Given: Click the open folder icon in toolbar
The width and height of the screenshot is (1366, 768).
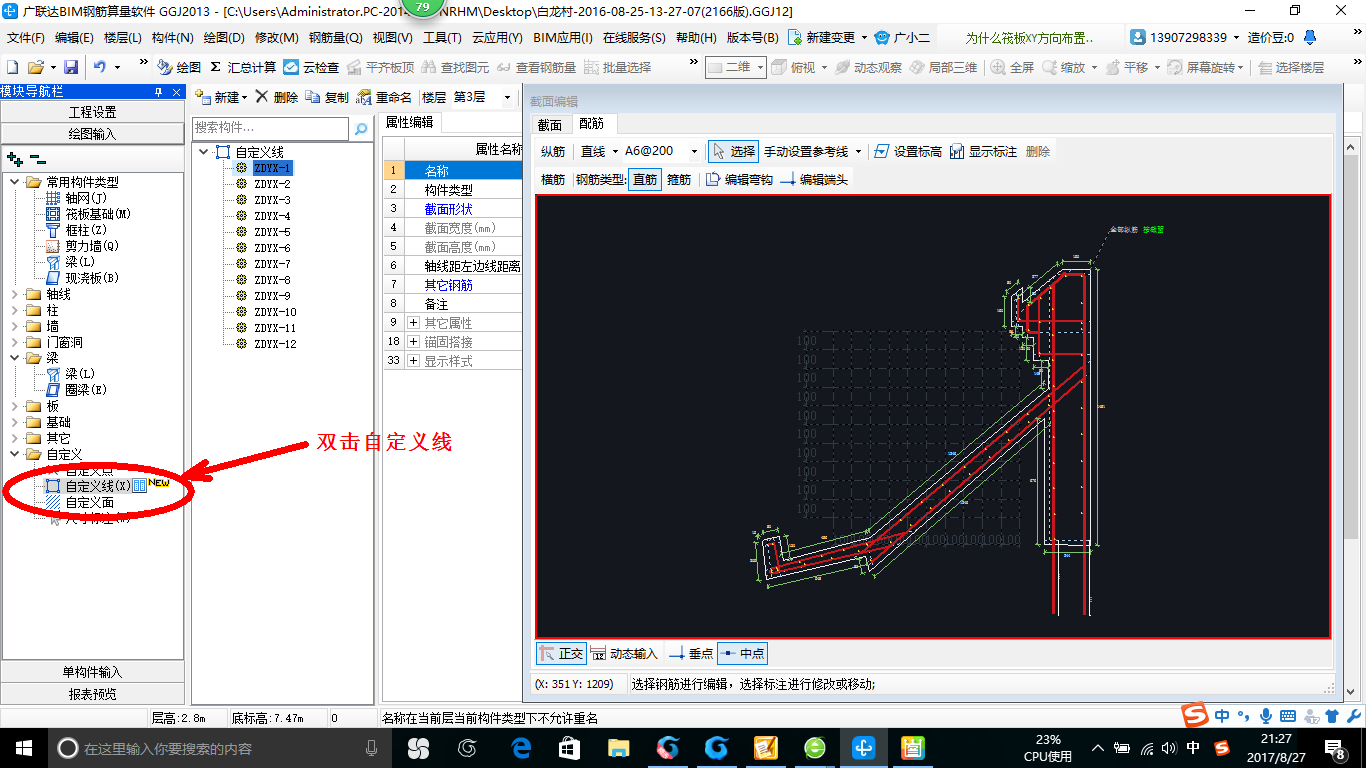Looking at the screenshot, I should tap(35, 67).
